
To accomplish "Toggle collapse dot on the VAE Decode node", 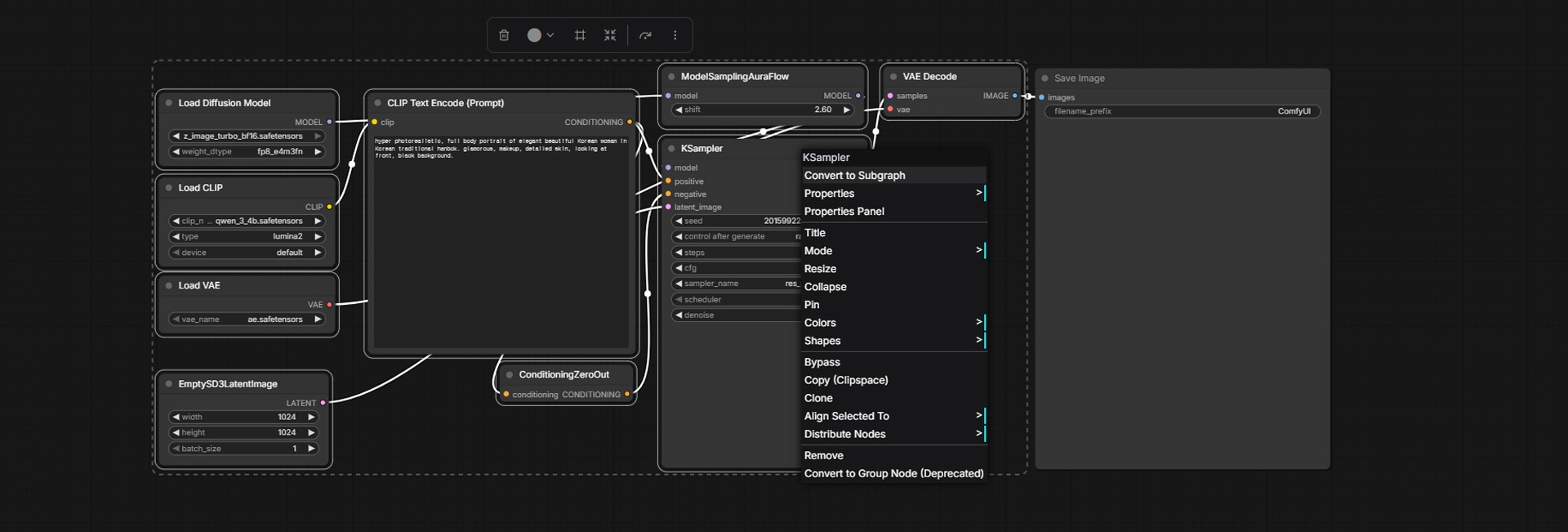I will [x=893, y=77].
